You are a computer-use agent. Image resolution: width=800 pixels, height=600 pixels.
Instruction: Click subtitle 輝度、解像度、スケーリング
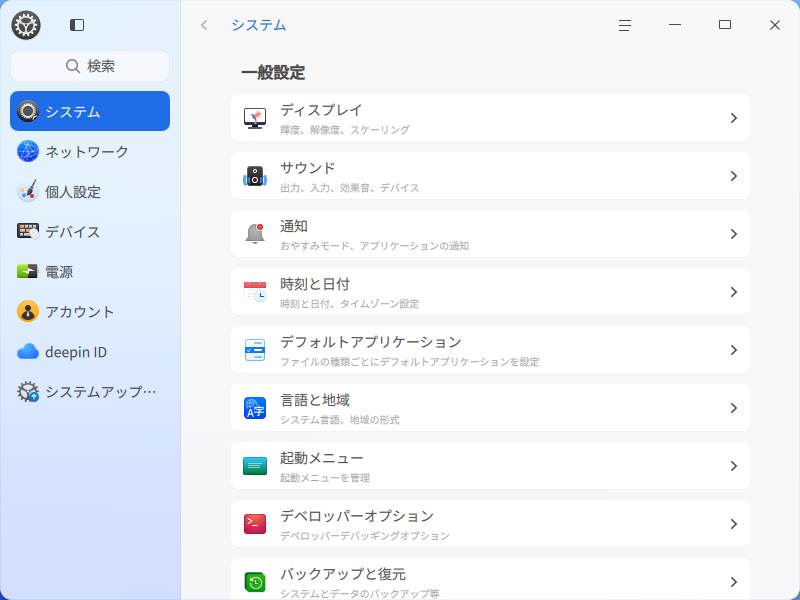[x=344, y=130]
